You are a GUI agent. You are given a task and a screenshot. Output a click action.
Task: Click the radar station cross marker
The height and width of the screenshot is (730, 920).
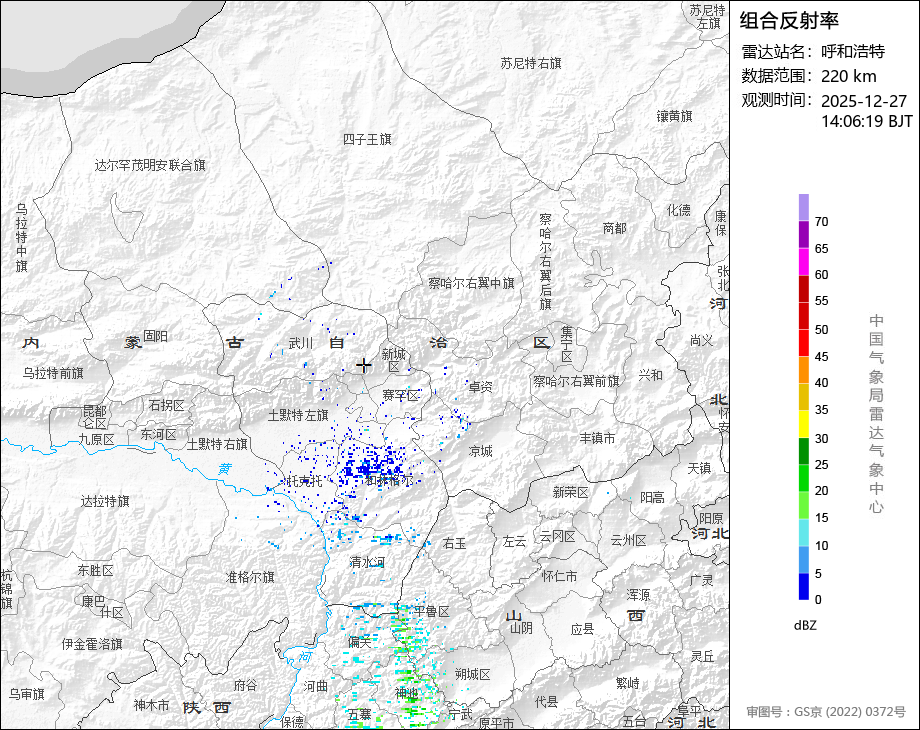click(x=364, y=366)
